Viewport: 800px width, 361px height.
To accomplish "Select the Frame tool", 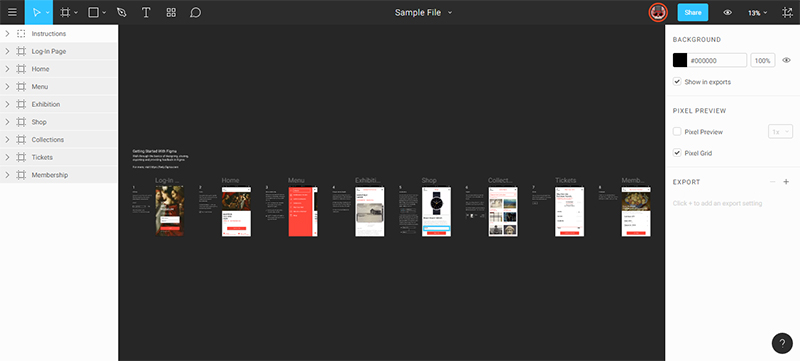I will 65,13.
